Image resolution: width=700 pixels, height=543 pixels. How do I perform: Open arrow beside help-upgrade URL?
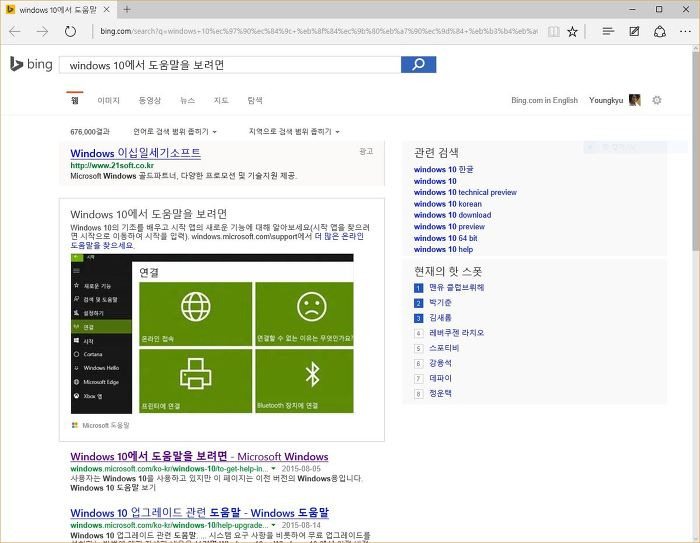tap(273, 525)
